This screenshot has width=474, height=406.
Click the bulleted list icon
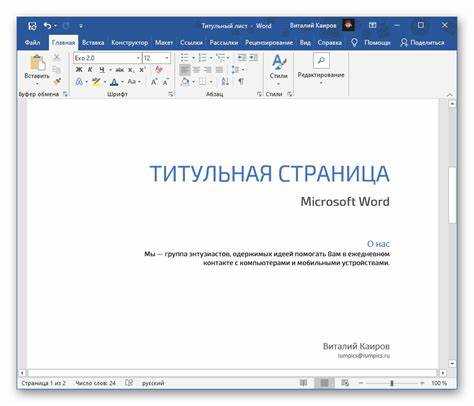184,58
